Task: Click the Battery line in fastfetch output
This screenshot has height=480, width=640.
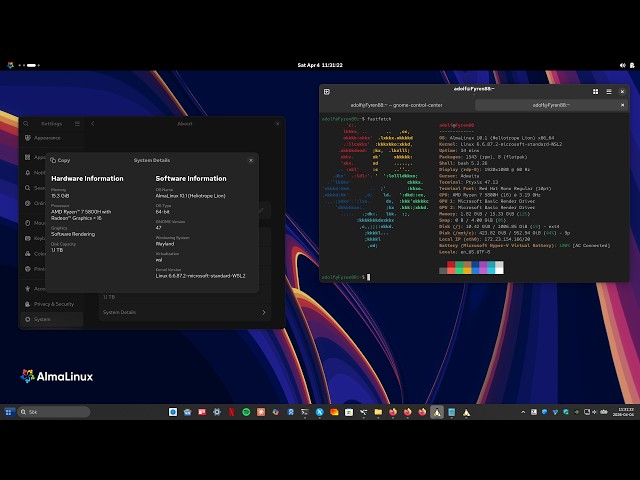Action: (524, 246)
